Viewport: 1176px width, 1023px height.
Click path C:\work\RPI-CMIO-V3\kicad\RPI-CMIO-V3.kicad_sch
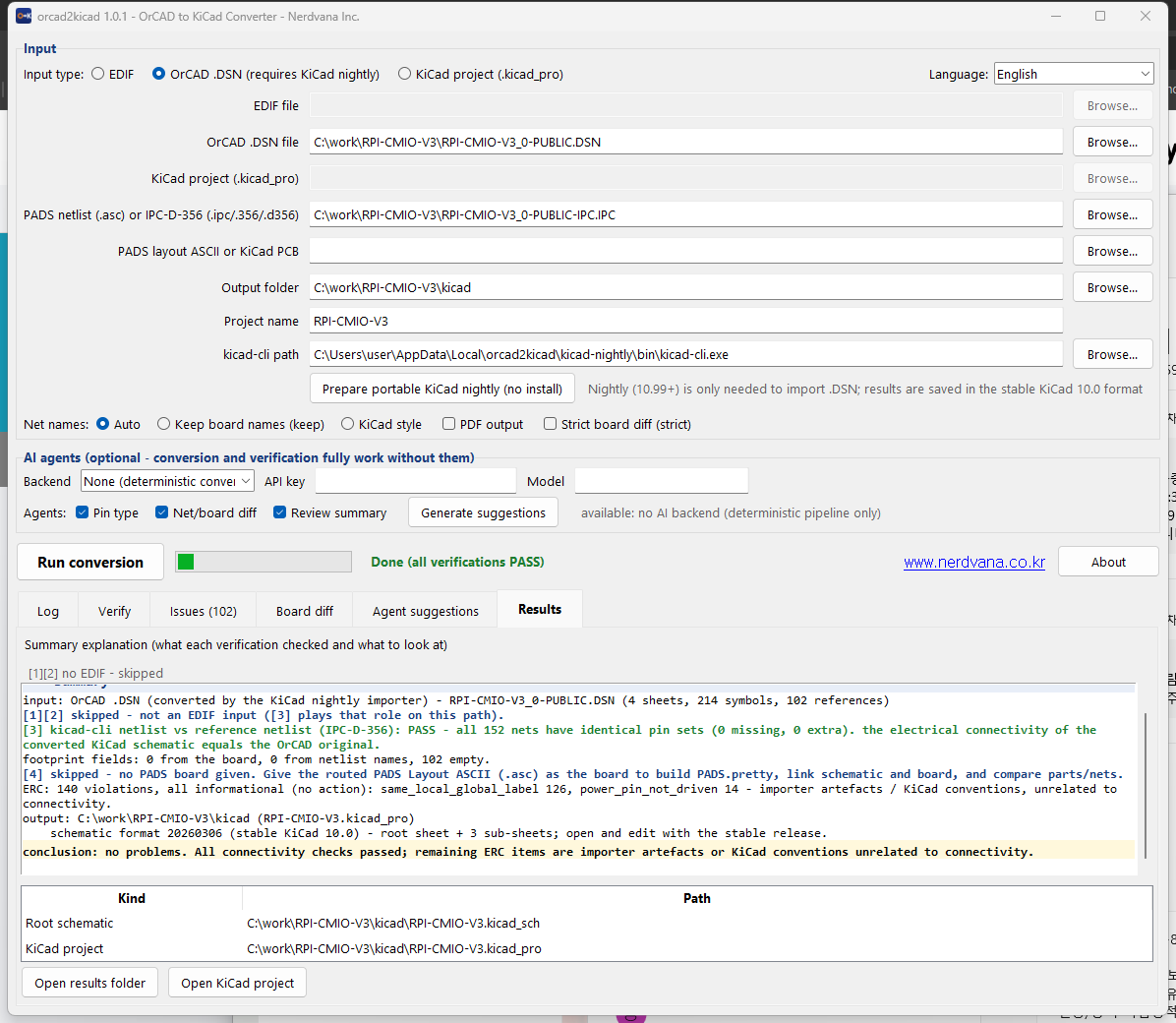pos(393,924)
